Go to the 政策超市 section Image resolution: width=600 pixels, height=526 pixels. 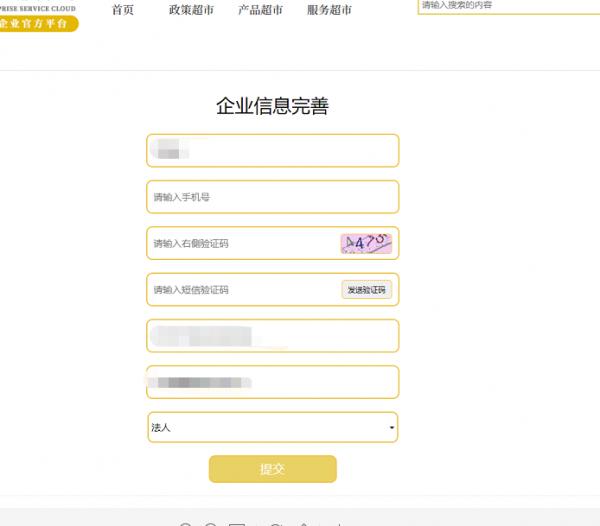coord(191,10)
